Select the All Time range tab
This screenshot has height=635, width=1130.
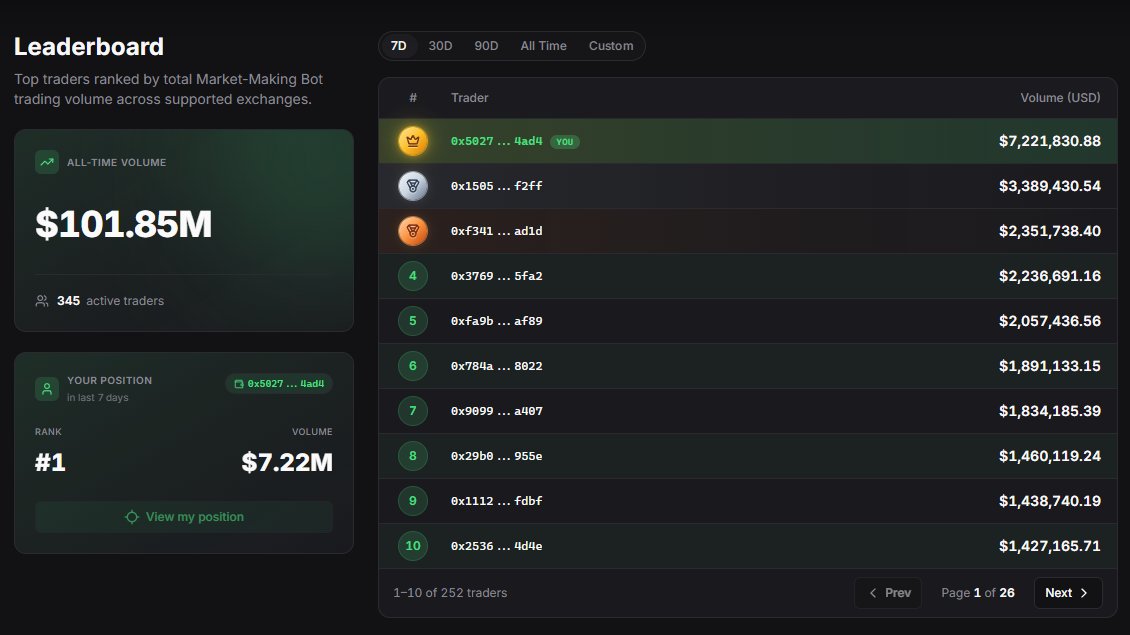click(543, 46)
